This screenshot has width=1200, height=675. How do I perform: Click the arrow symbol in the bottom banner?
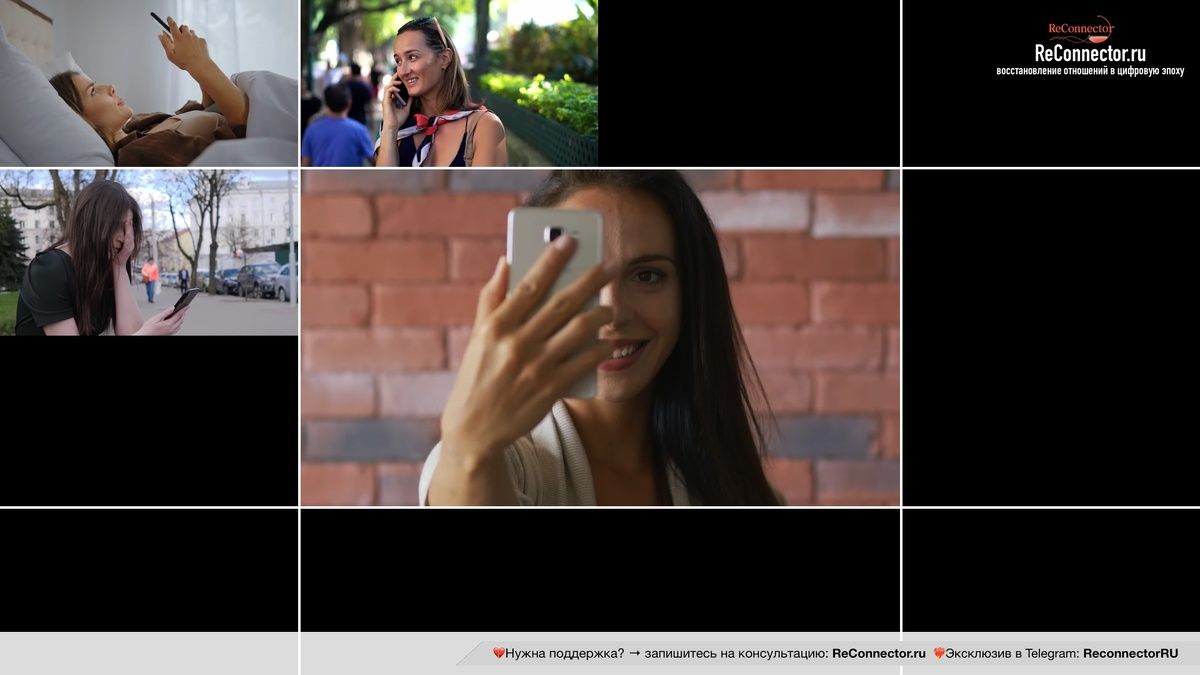coord(634,653)
